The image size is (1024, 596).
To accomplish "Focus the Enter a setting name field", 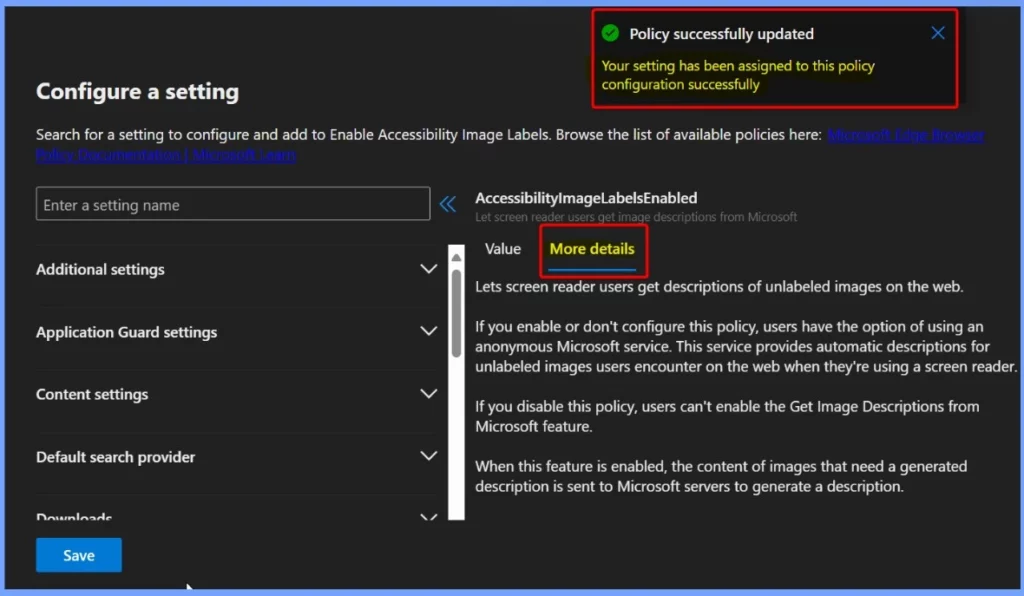I will coord(233,204).
